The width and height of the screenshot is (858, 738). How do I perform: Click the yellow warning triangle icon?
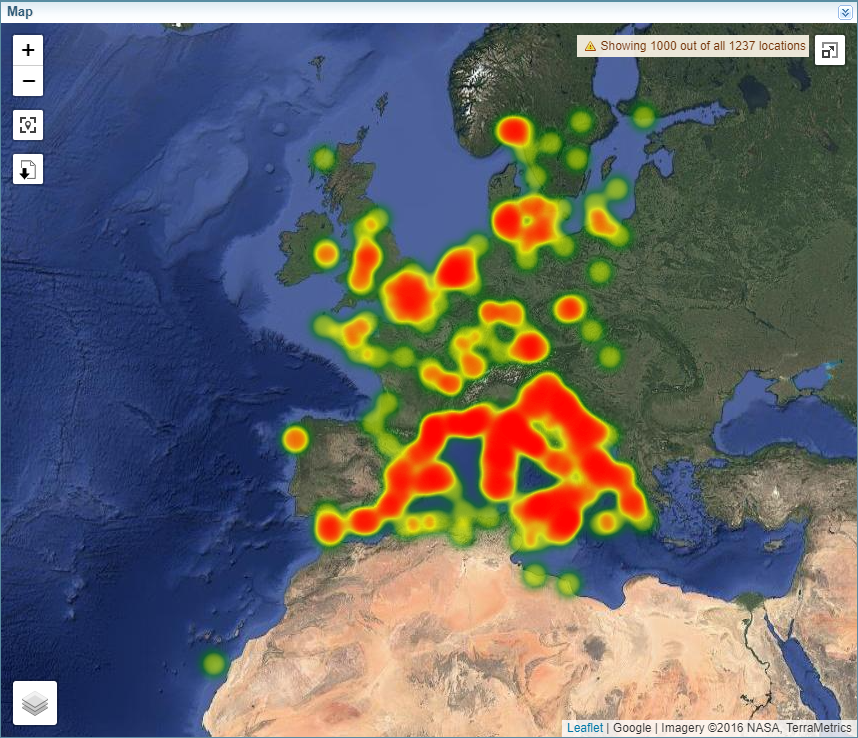click(590, 46)
